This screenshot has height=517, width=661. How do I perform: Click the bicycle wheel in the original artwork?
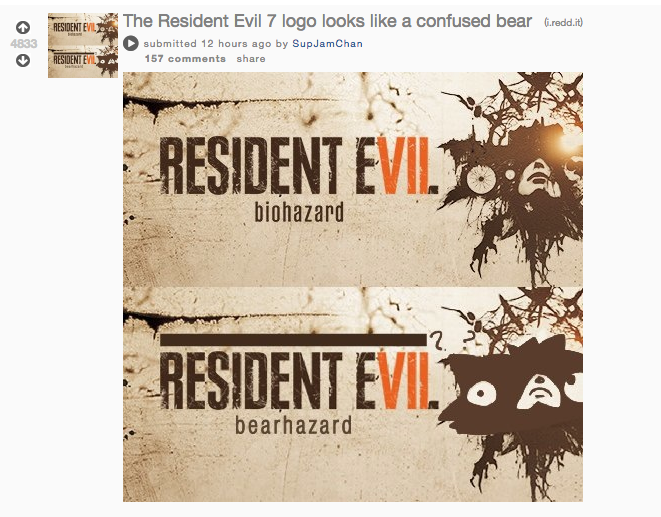[x=481, y=179]
